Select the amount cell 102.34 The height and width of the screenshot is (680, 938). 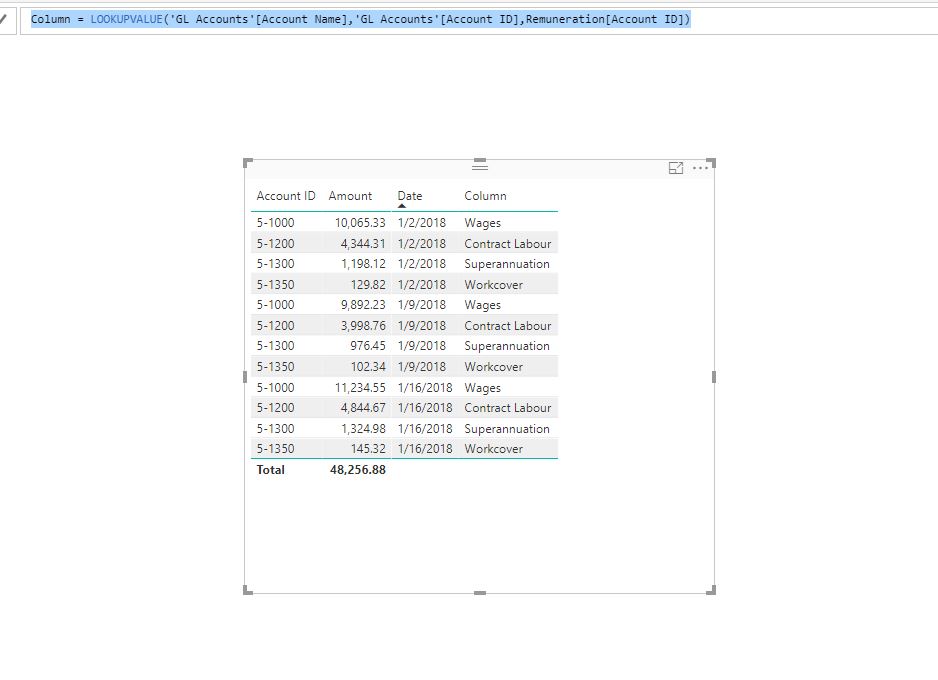tap(368, 367)
